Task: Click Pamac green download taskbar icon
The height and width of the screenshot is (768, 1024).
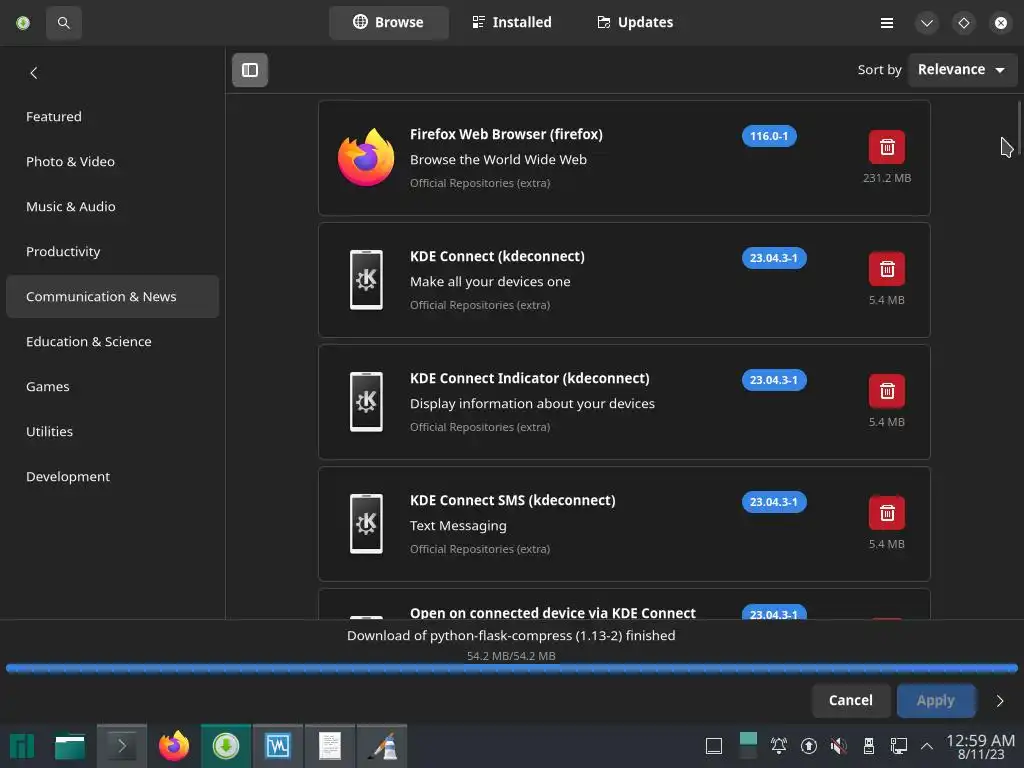Action: [x=226, y=746]
